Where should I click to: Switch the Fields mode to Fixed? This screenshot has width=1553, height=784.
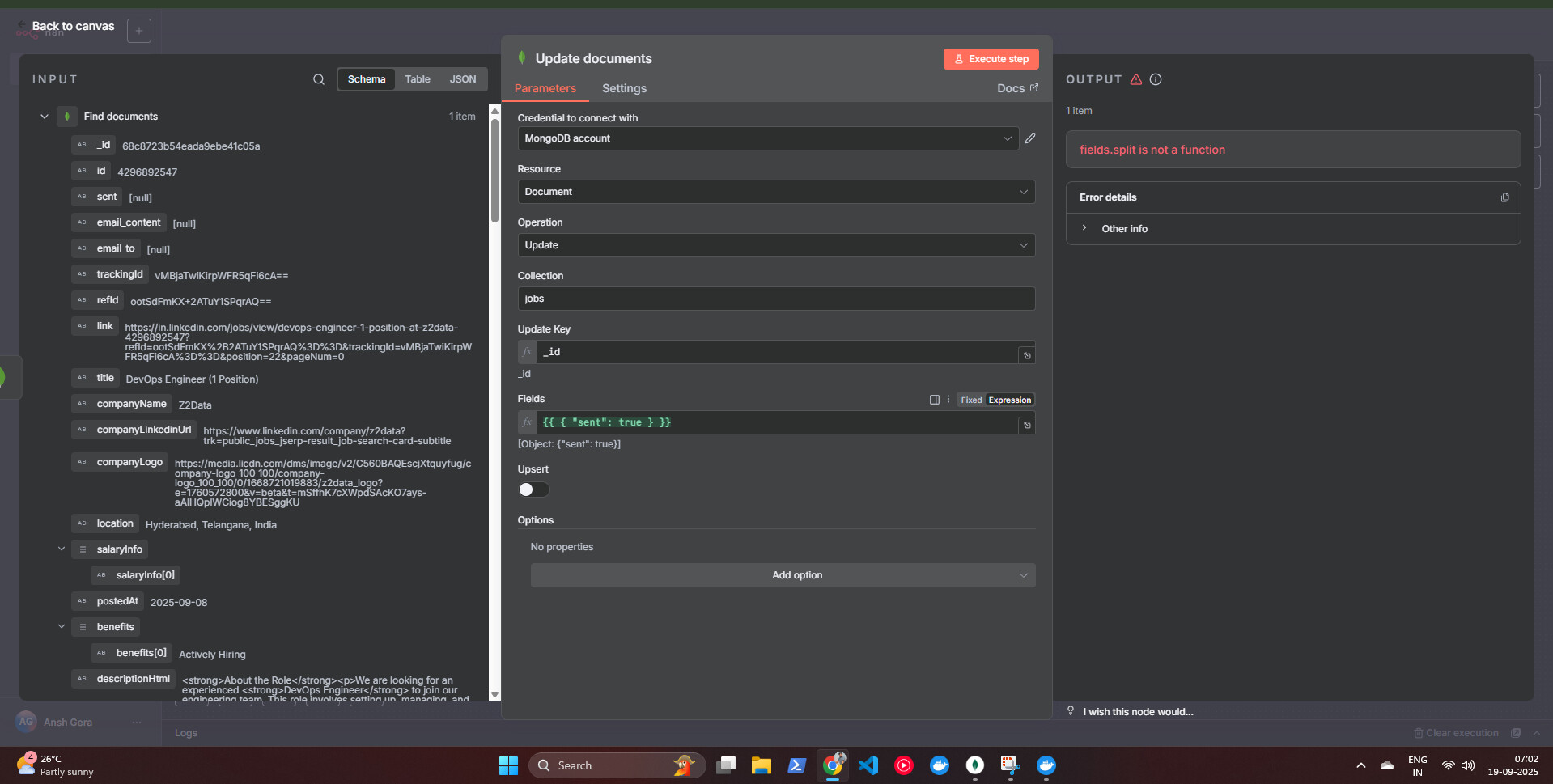(970, 399)
